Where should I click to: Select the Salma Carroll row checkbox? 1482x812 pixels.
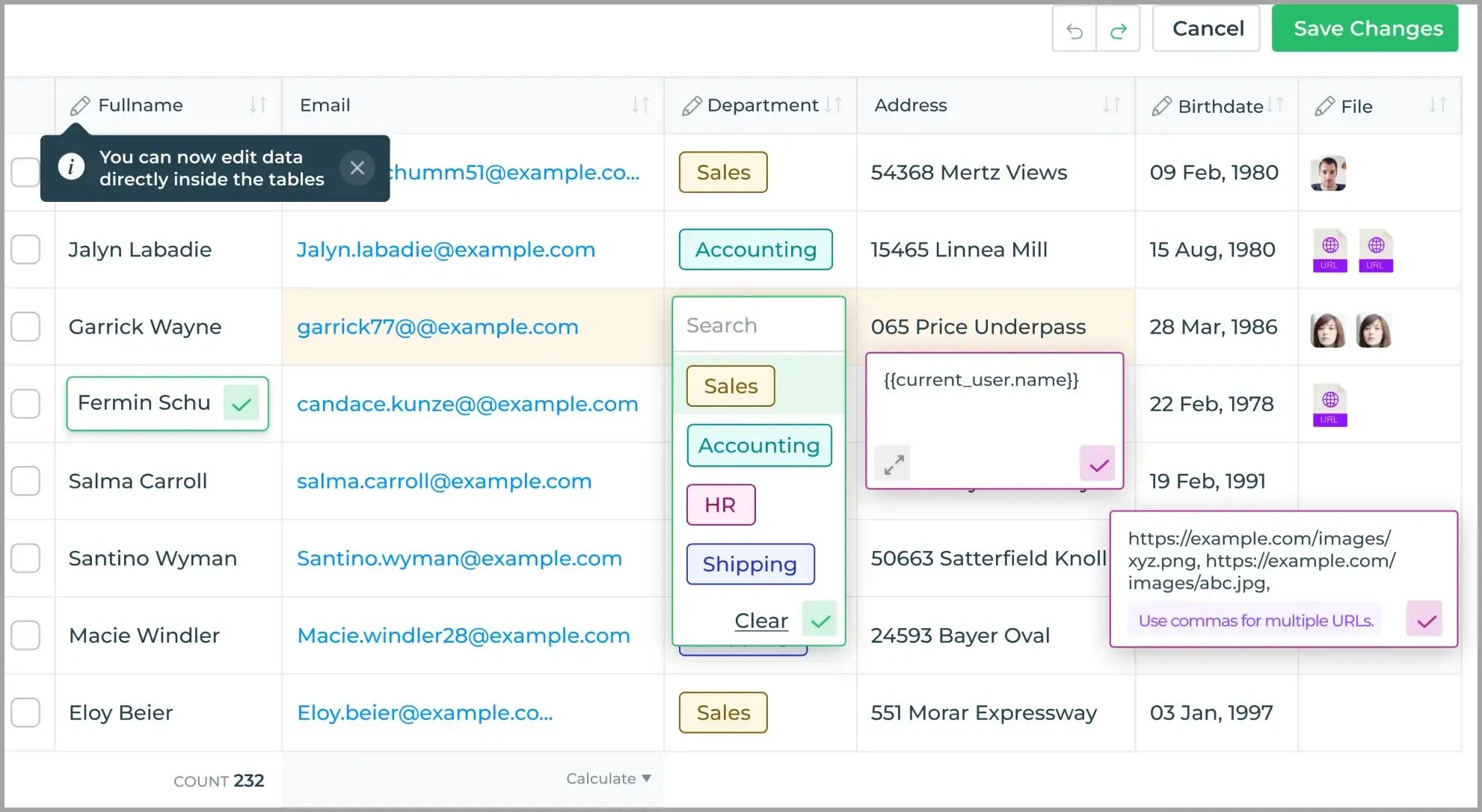[25, 481]
